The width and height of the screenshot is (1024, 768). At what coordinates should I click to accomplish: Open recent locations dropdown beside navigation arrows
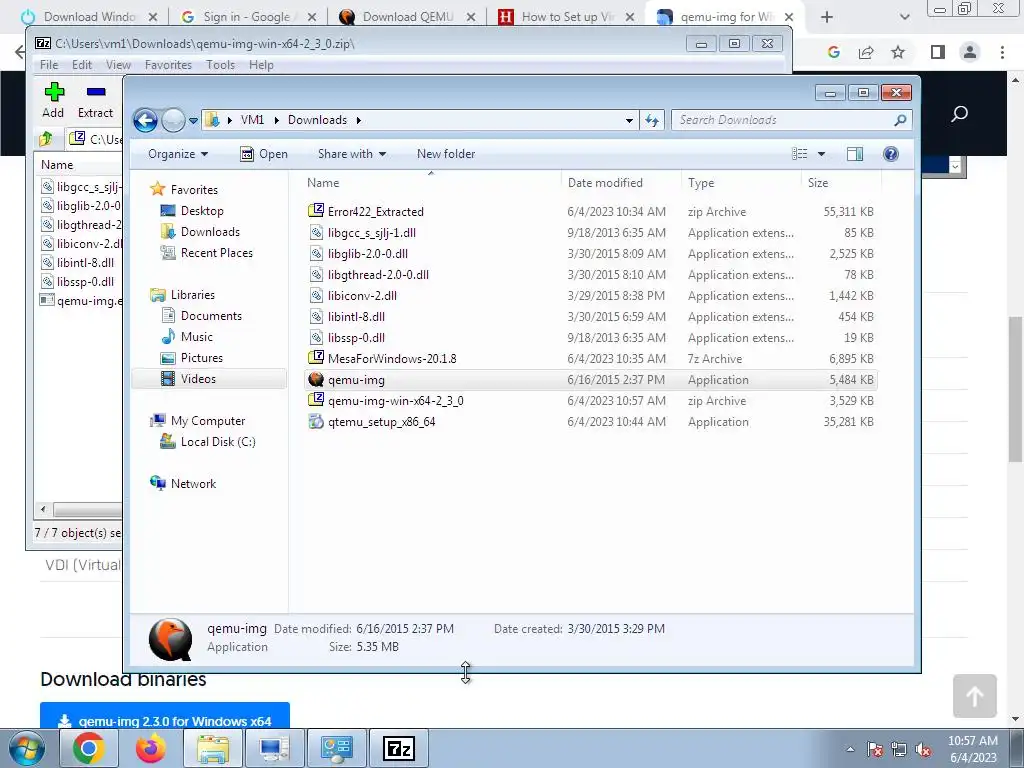point(193,121)
